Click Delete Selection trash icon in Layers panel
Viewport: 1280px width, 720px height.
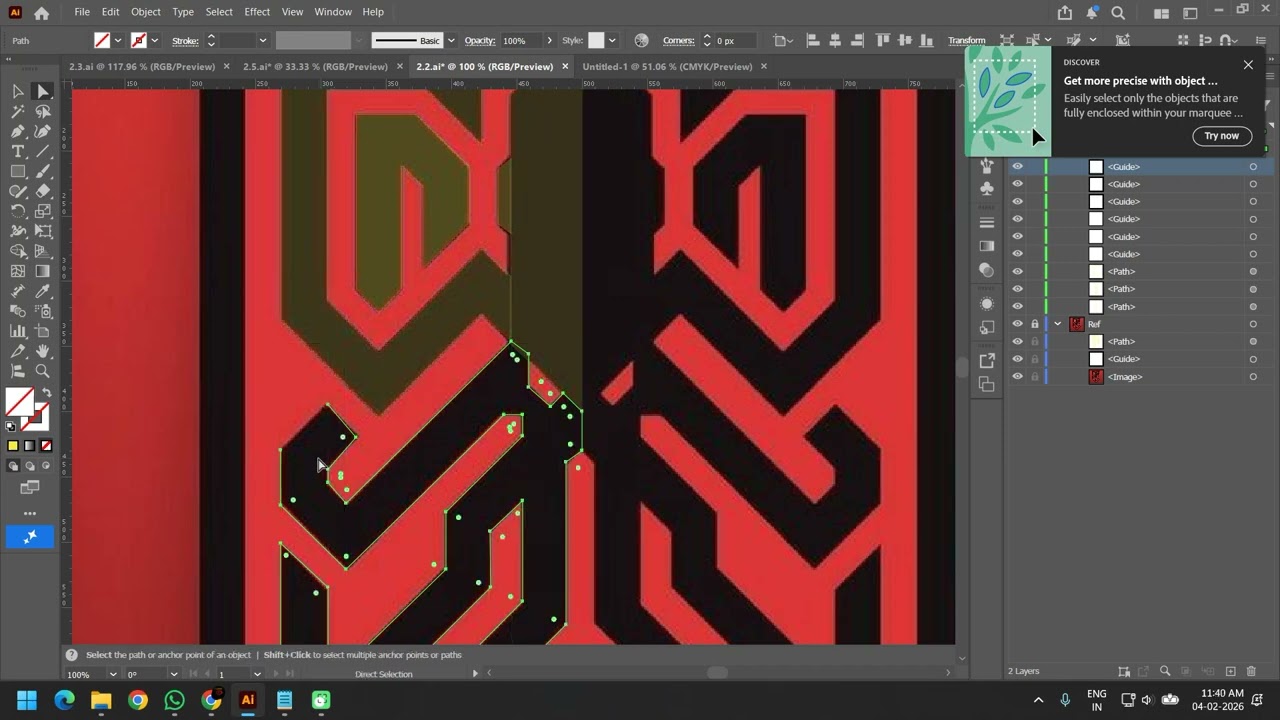(1251, 671)
